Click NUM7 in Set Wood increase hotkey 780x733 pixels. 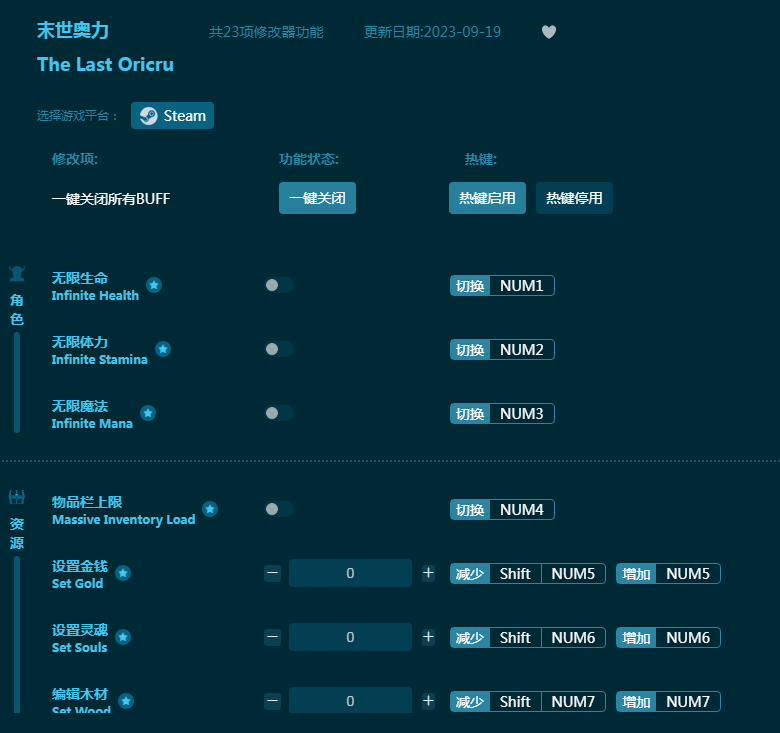[688, 702]
